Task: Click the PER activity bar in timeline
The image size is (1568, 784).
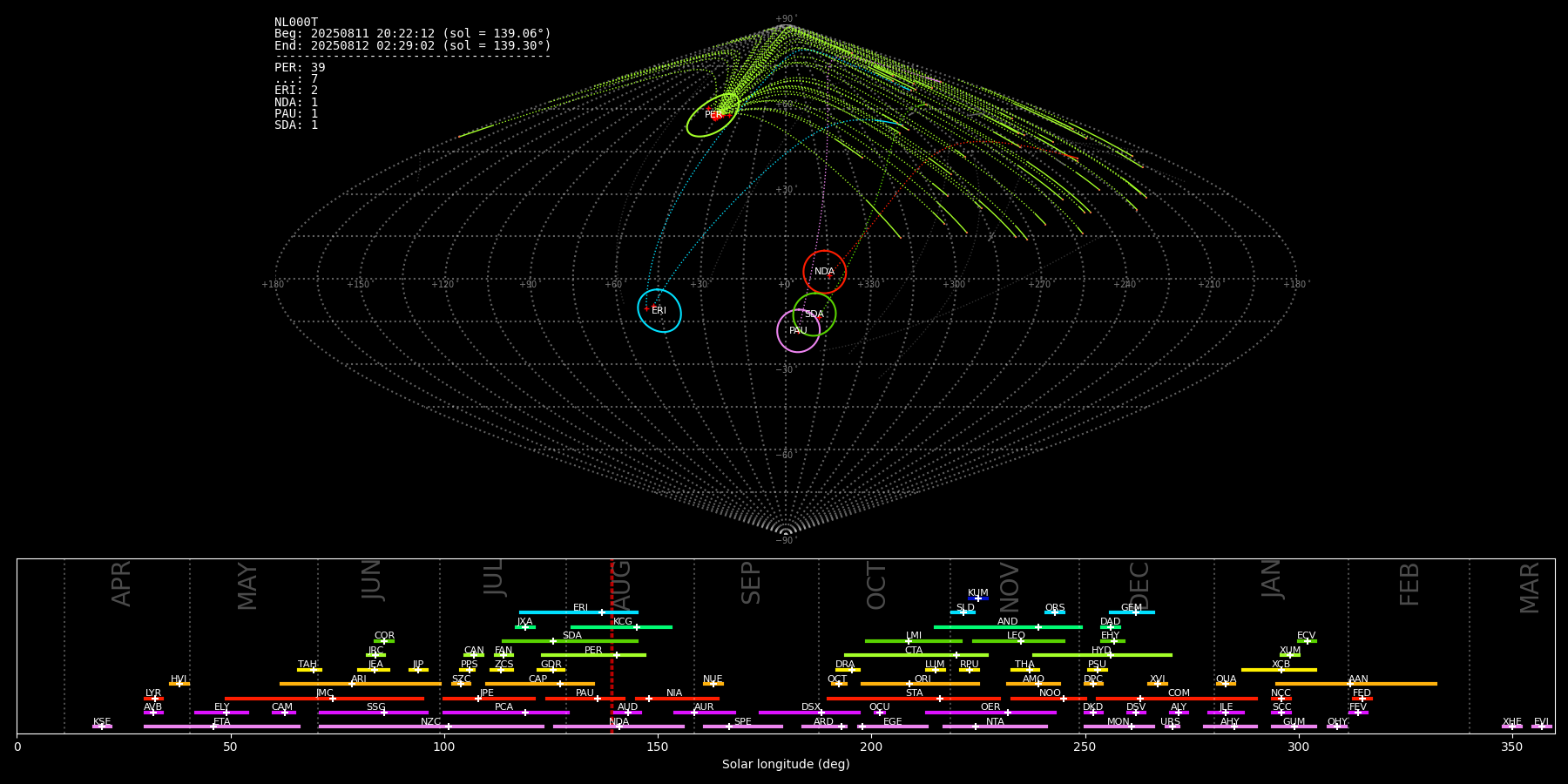Action: point(593,655)
